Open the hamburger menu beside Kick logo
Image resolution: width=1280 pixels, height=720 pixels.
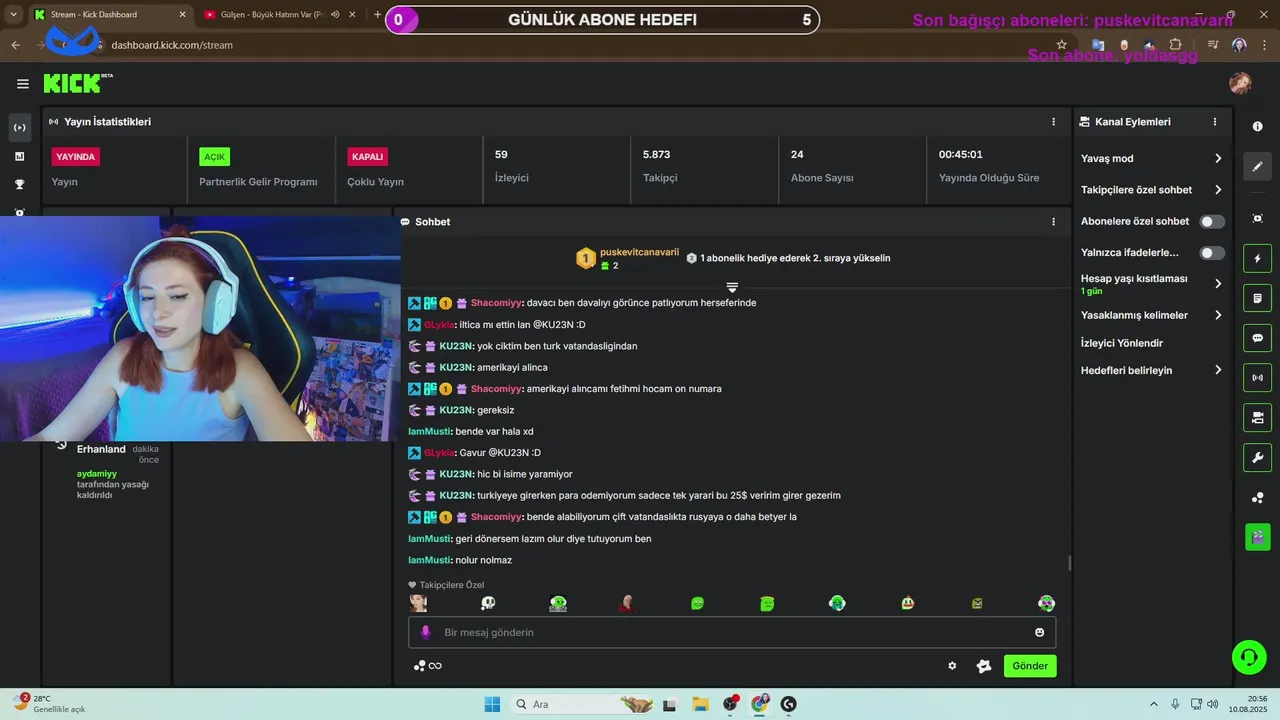pos(23,84)
